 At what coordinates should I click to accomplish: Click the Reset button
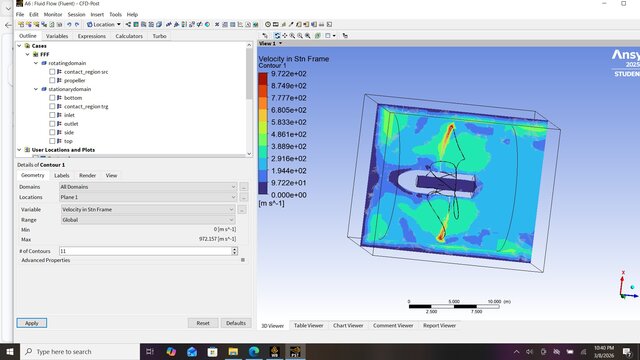(203, 323)
